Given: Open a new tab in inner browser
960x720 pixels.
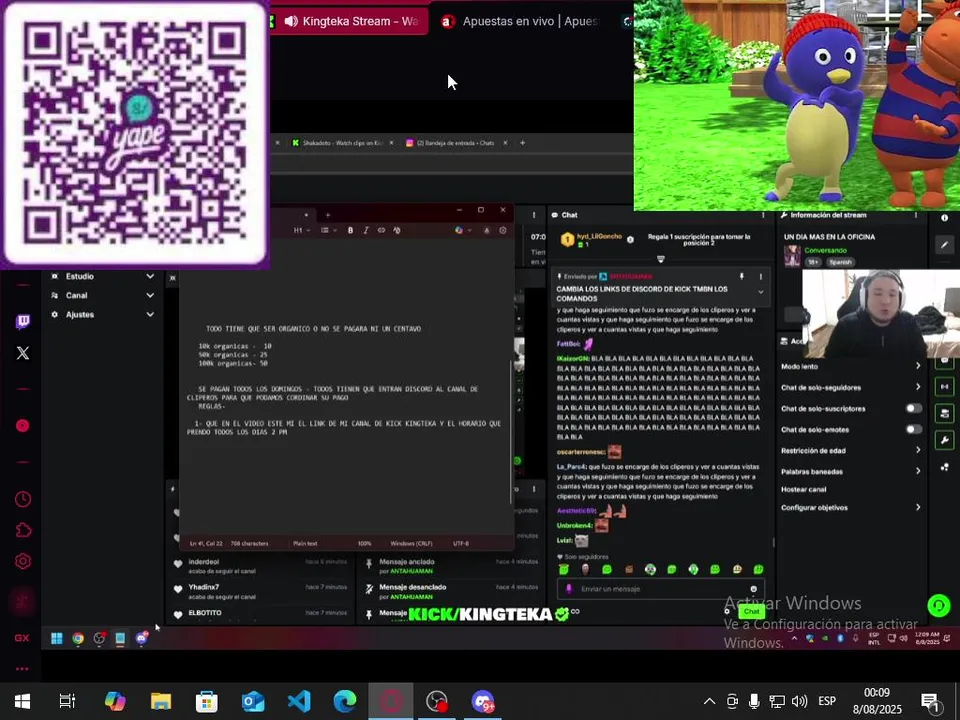Looking at the screenshot, I should [x=522, y=143].
